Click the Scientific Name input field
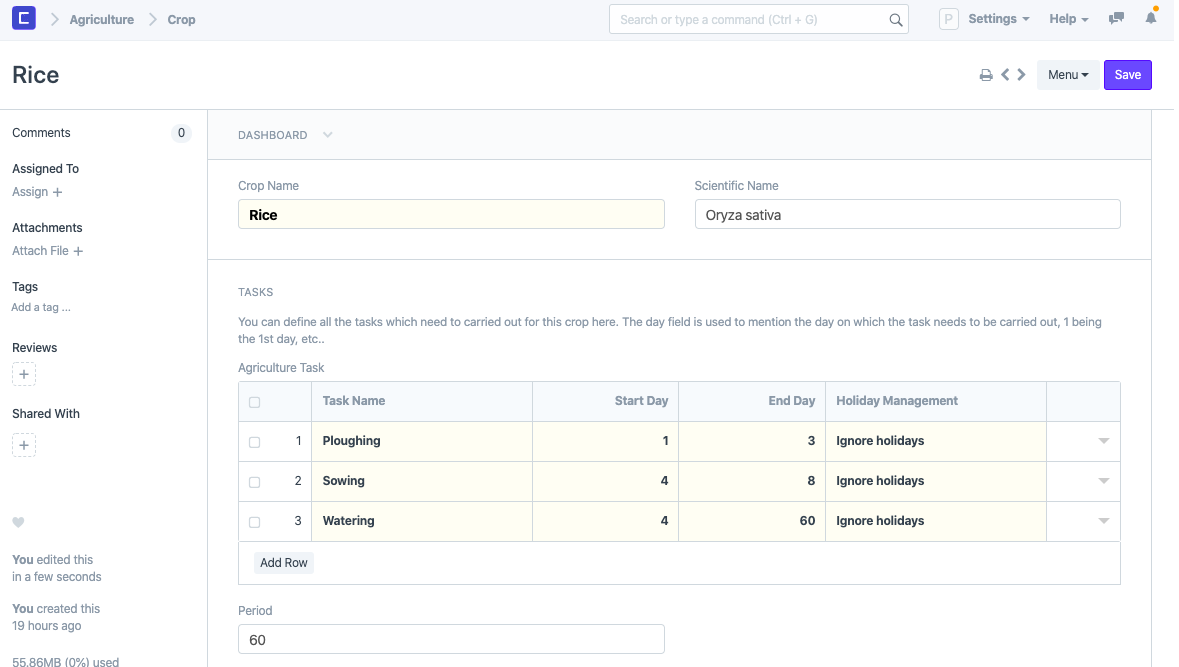 tap(907, 215)
